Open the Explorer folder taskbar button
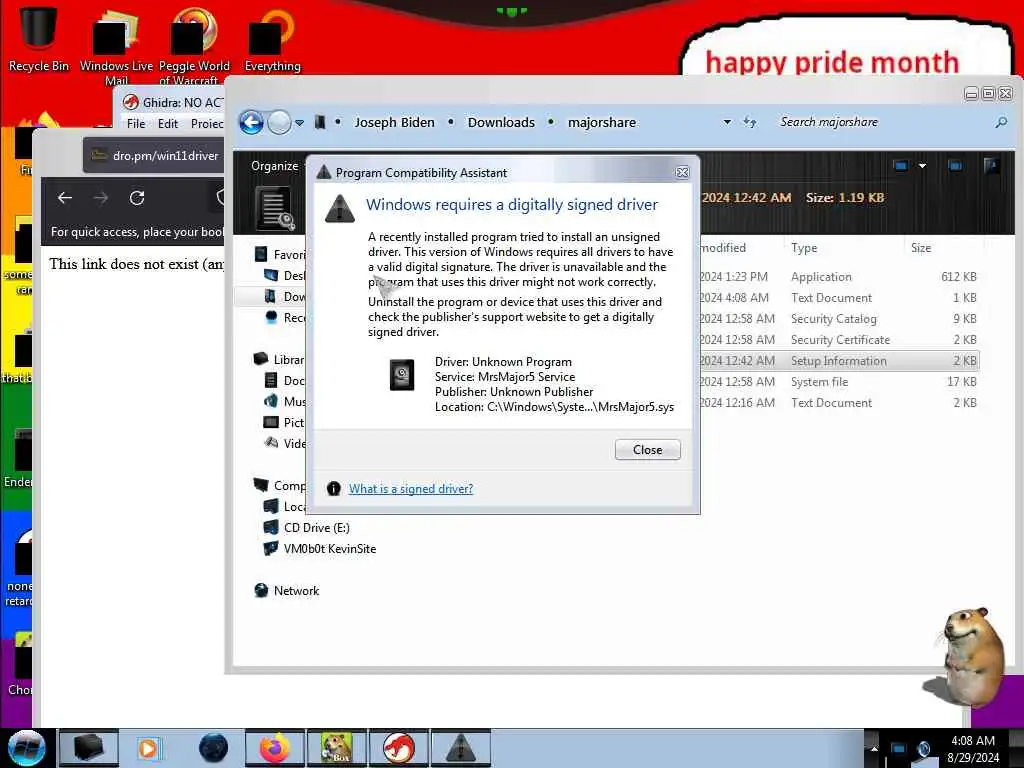Screen dimensions: 1024x768 point(89,748)
